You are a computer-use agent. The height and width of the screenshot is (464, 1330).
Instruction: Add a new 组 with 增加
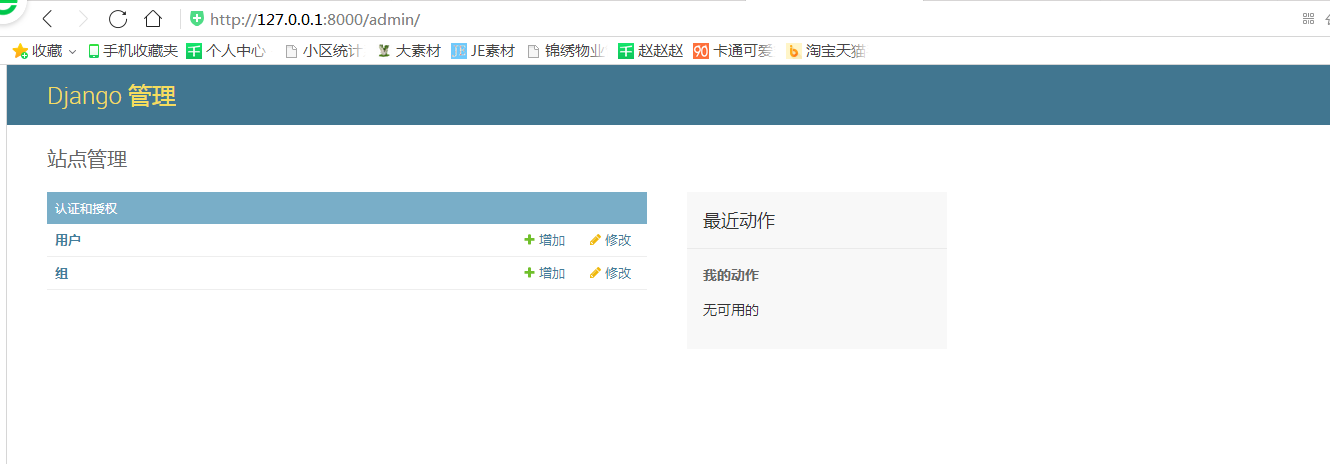pyautogui.click(x=544, y=273)
